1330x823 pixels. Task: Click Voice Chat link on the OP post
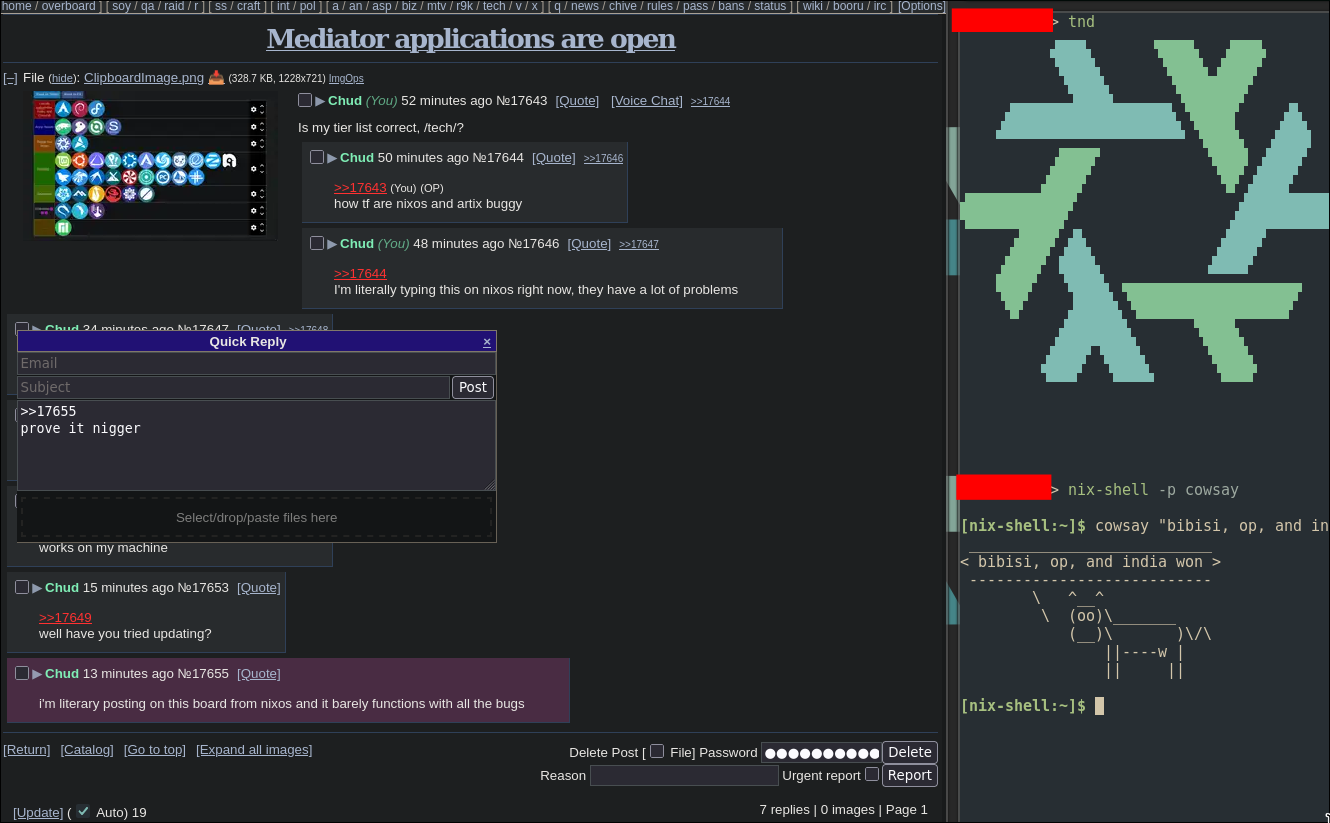(647, 101)
